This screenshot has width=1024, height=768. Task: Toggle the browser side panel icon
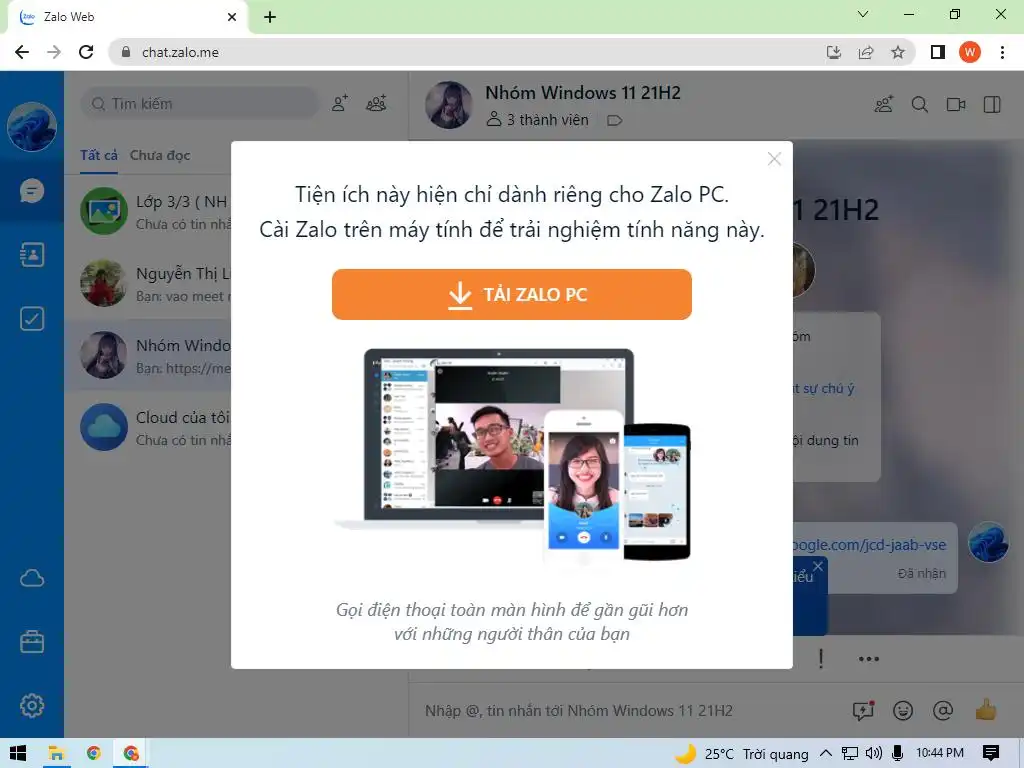pos(938,52)
